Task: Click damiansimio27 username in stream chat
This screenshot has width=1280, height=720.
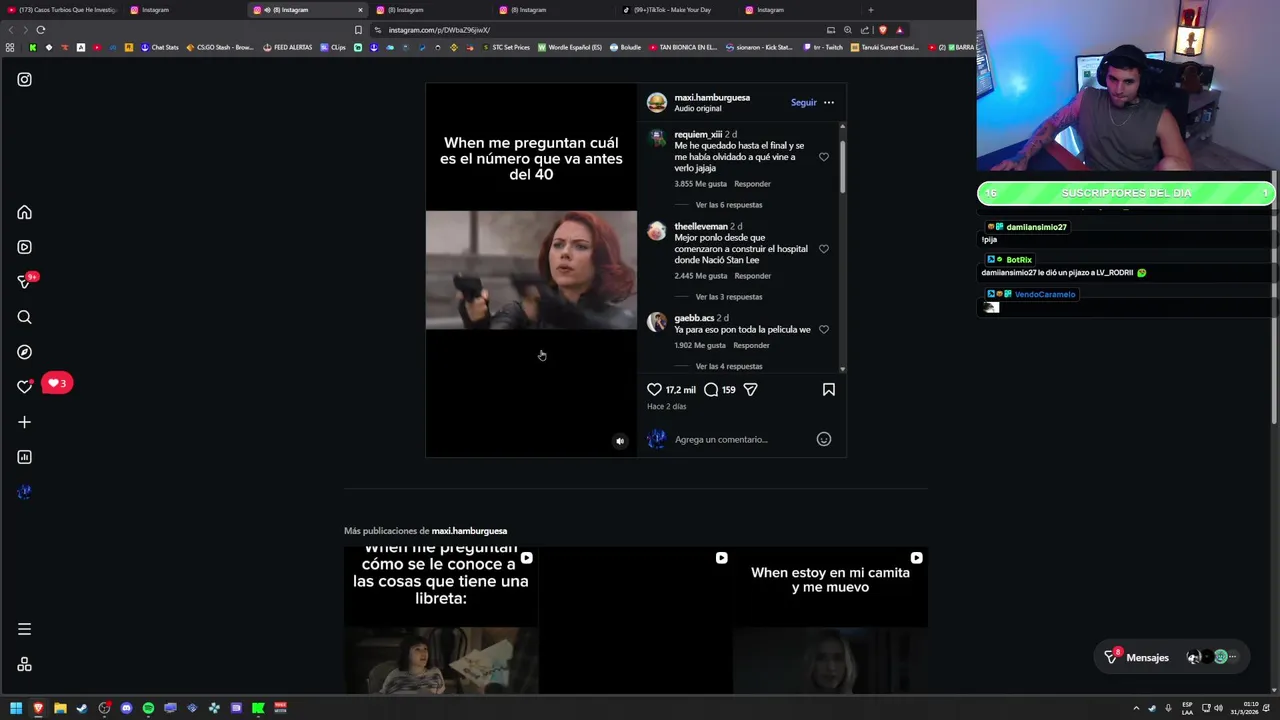Action: [1036, 227]
